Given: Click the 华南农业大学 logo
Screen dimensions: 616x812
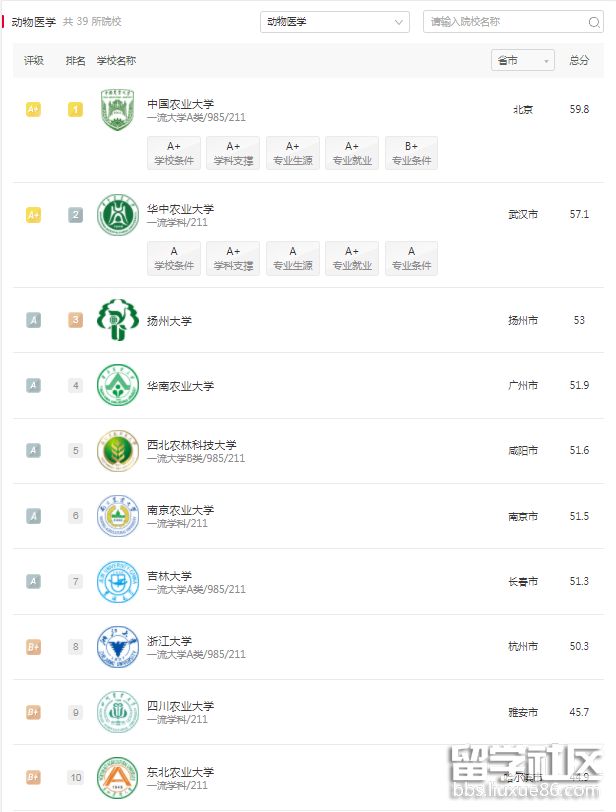Looking at the screenshot, I should coord(116,386).
